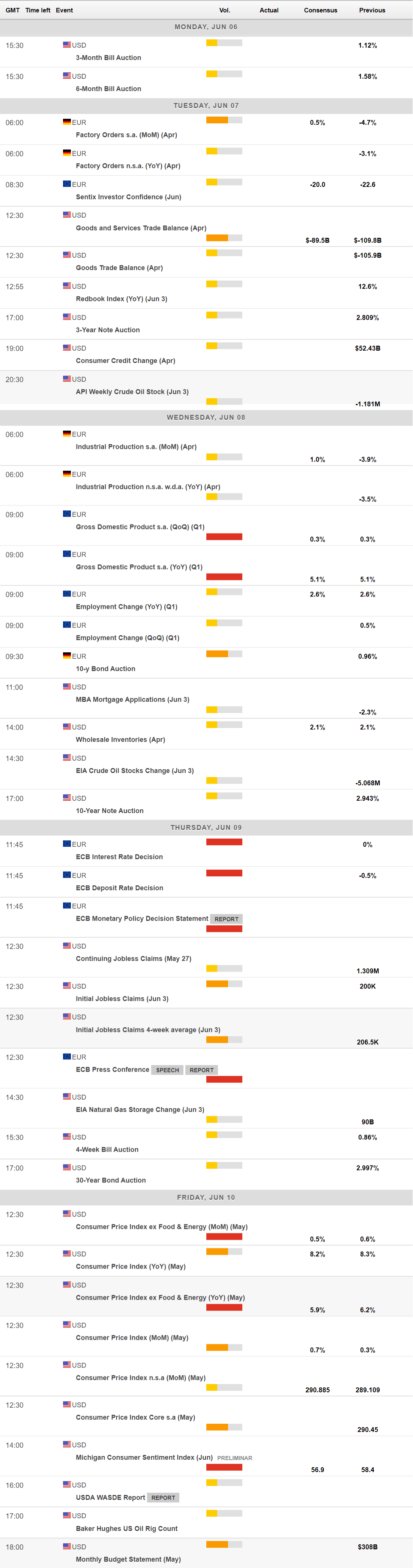This screenshot has height=1568, width=413.
Task: Click the US flag beside 3-Month Bill Auction
Action: pyautogui.click(x=66, y=45)
